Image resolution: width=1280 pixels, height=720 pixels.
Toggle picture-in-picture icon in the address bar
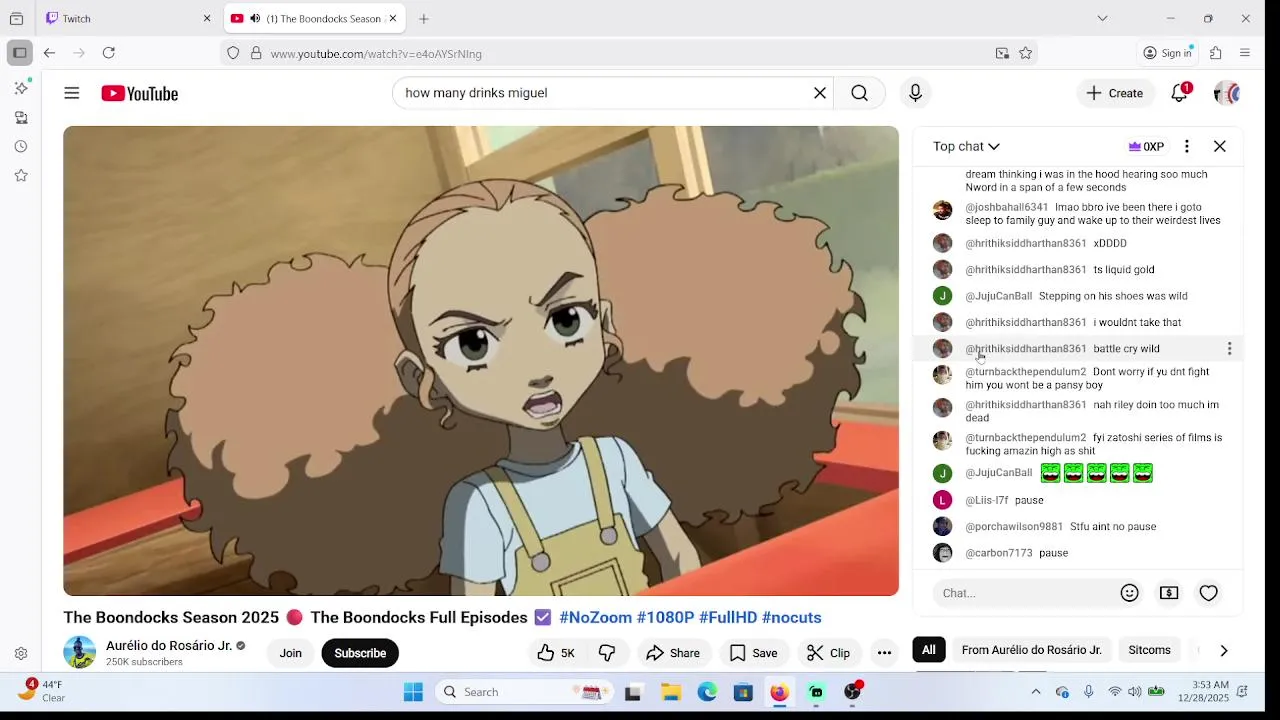point(1002,53)
